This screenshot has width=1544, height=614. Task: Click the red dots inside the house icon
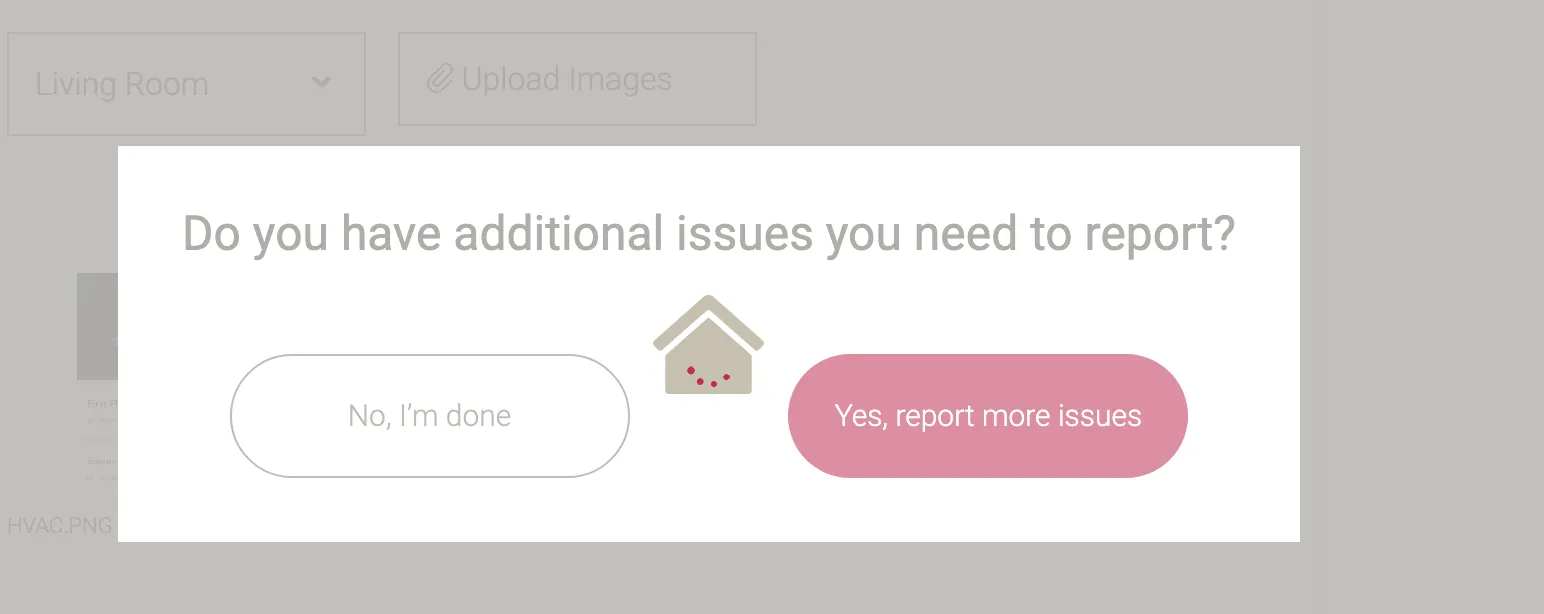(x=708, y=376)
